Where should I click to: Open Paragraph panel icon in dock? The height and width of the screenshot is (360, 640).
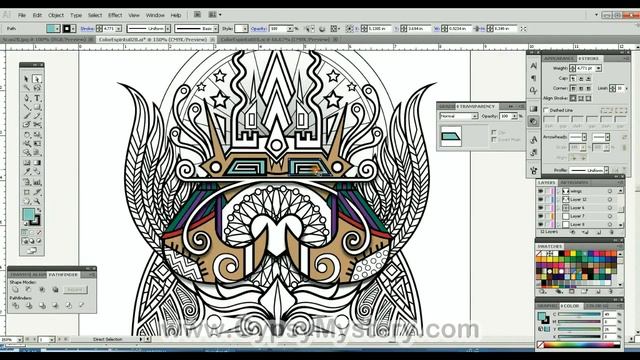533,78
